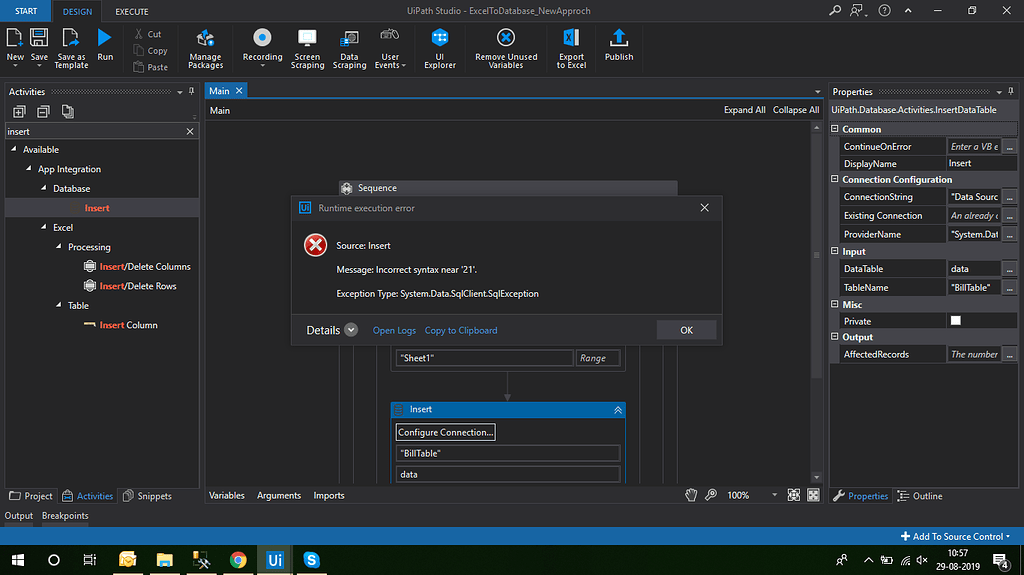Clear the activities search box text
This screenshot has height=575, width=1024.
(x=190, y=131)
